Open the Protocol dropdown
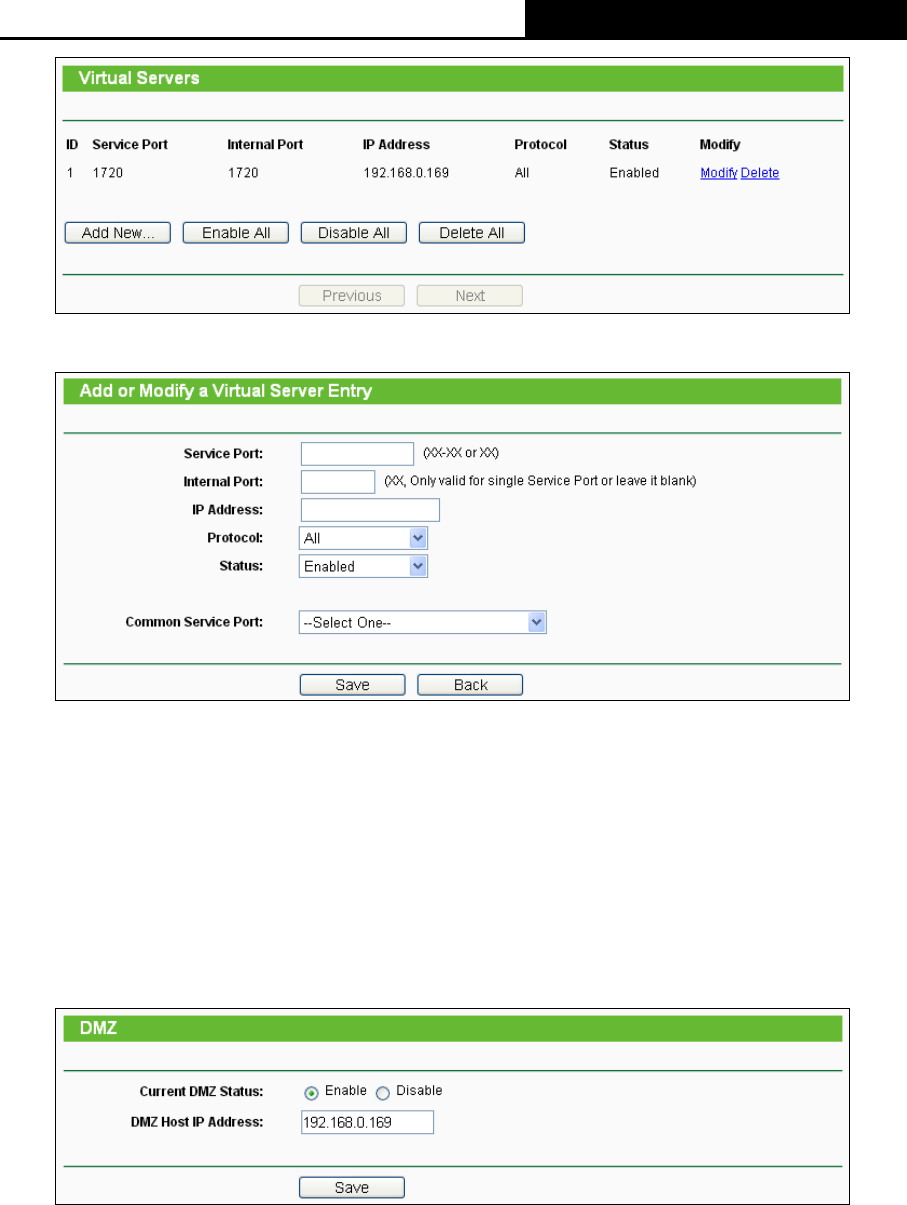This screenshot has width=907, height=1205. click(x=364, y=538)
